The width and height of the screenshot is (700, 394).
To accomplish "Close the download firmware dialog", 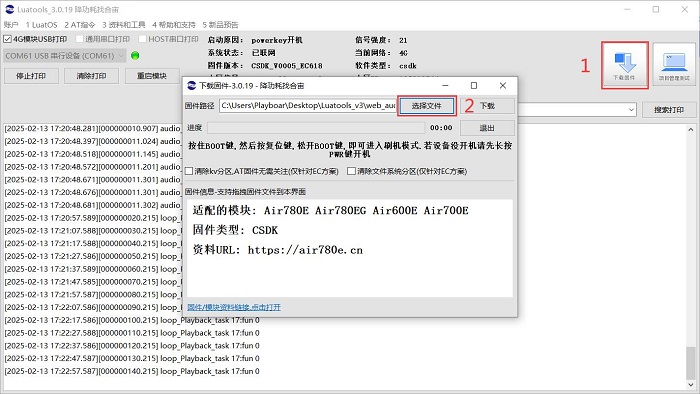I will click(x=503, y=85).
